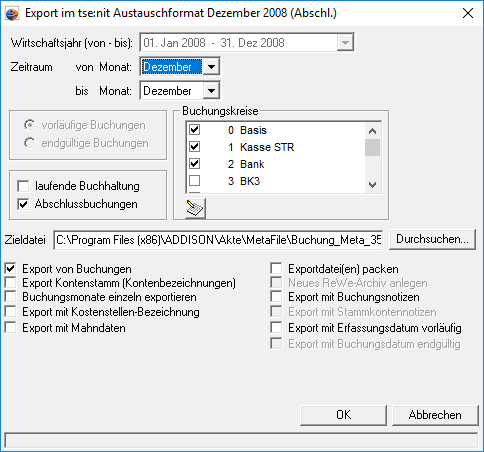The width and height of the screenshot is (484, 452).
Task: Click Buchungskreise list scroll down arrow
Action: click(372, 184)
